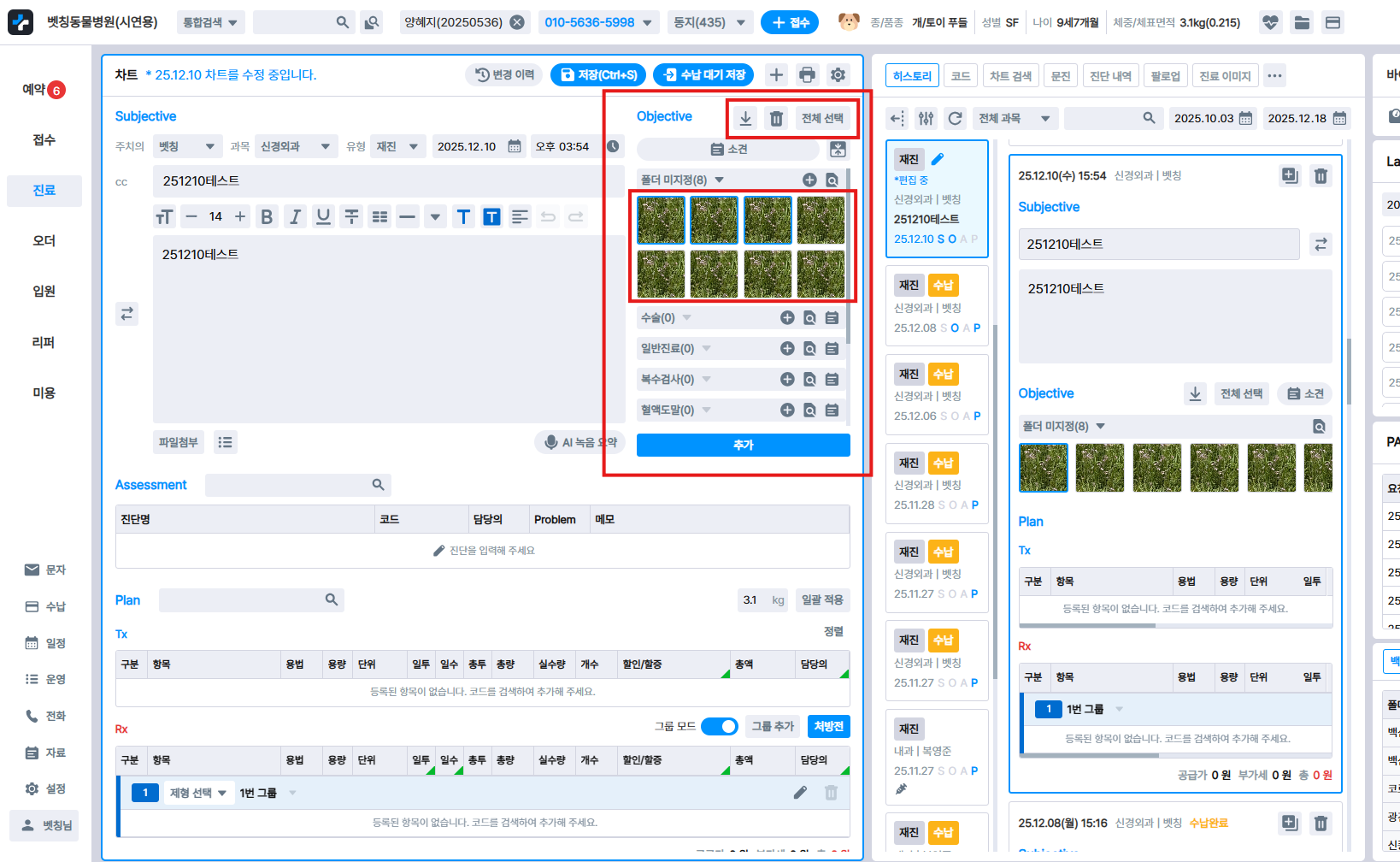
Task: Switch to the 진단 내역 tab
Action: (1110, 75)
